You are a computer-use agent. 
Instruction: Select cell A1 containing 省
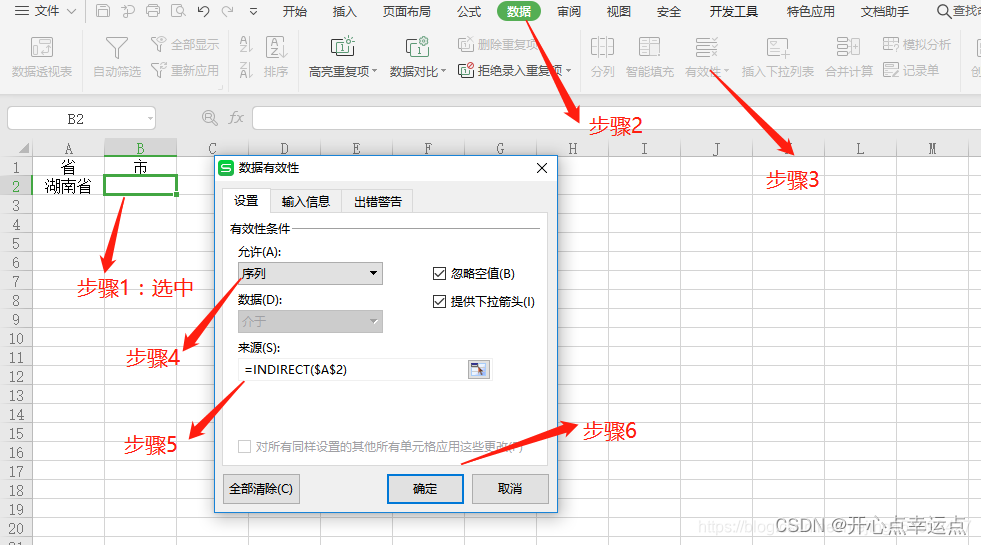(68, 167)
